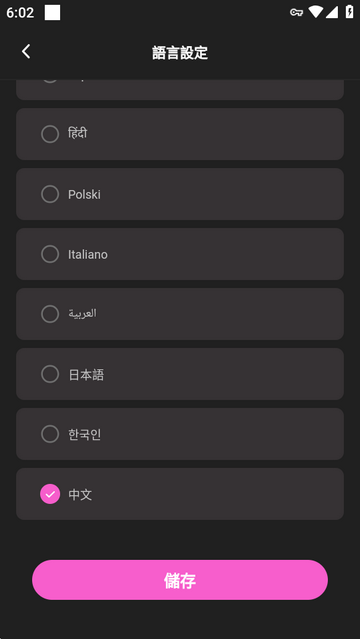Image resolution: width=360 pixels, height=639 pixels.
Task: Tap the cellular signal icon
Action: 332,12
